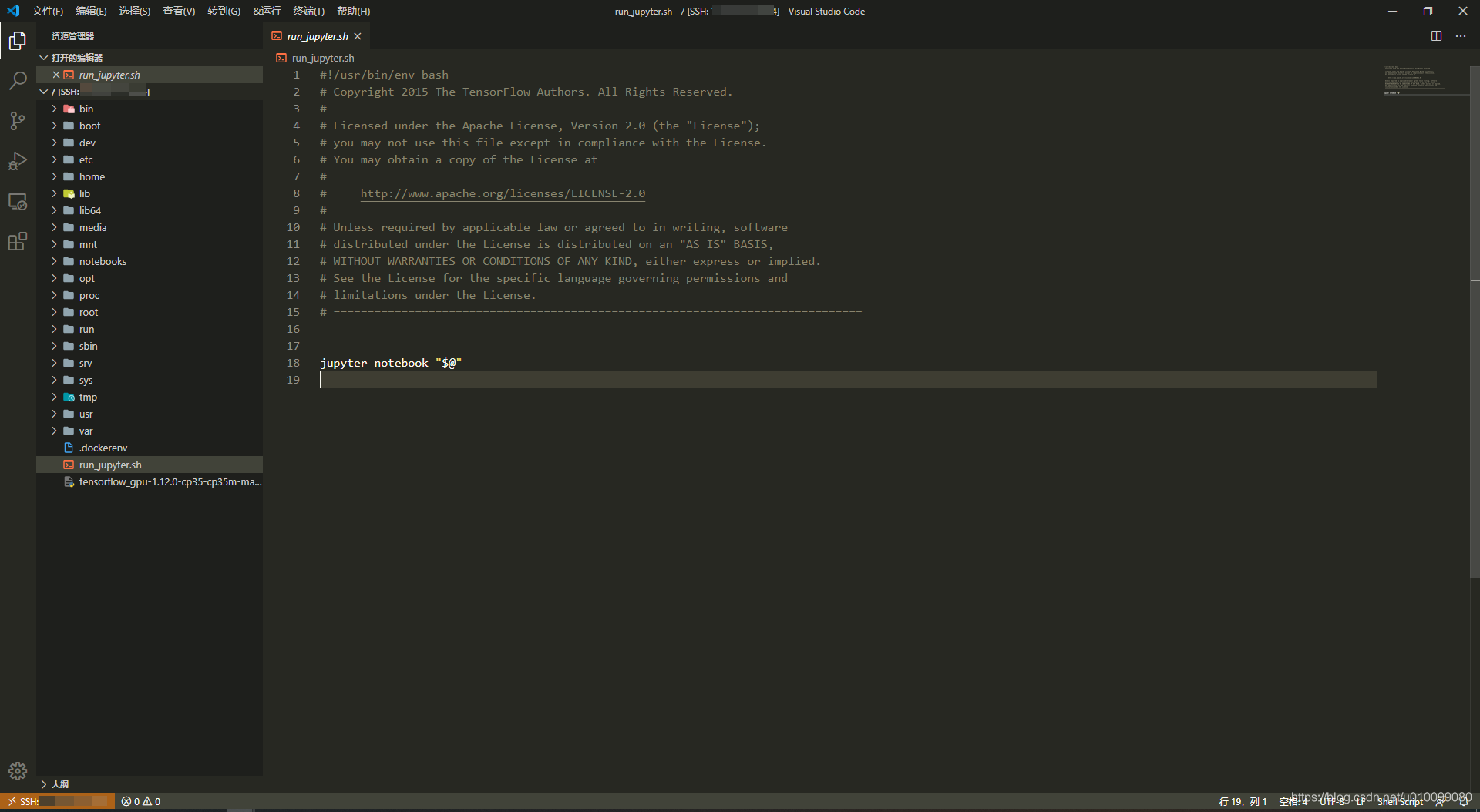The width and height of the screenshot is (1480, 812).
Task: Open the 转到(G) menu
Action: click(x=224, y=11)
